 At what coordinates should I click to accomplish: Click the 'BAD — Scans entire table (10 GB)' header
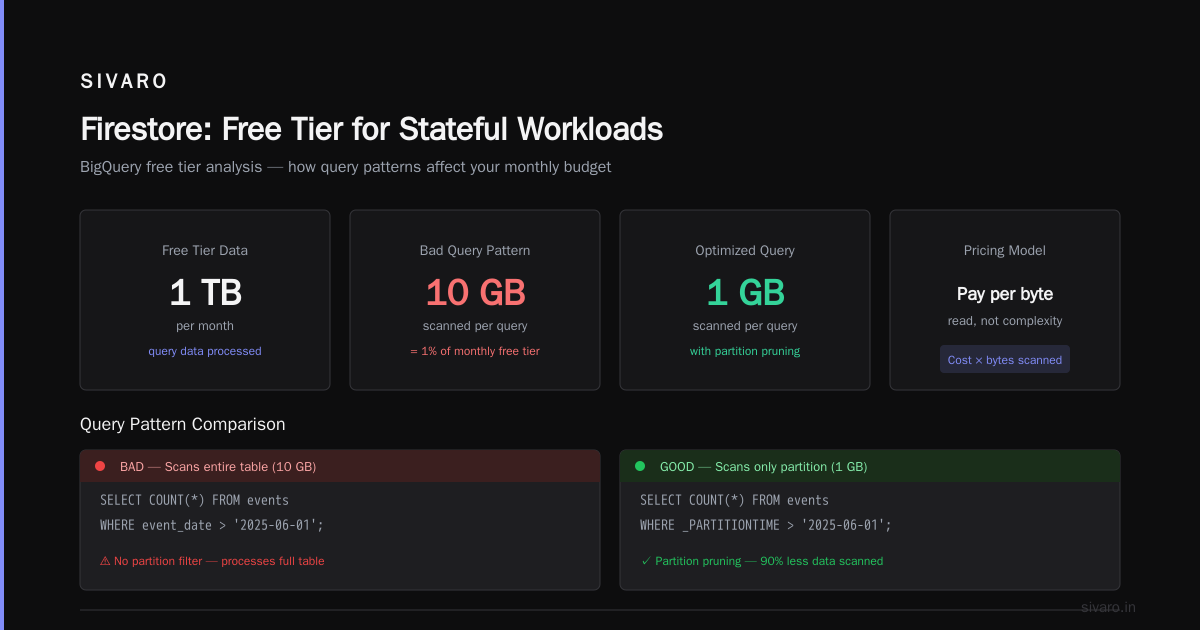pos(340,466)
